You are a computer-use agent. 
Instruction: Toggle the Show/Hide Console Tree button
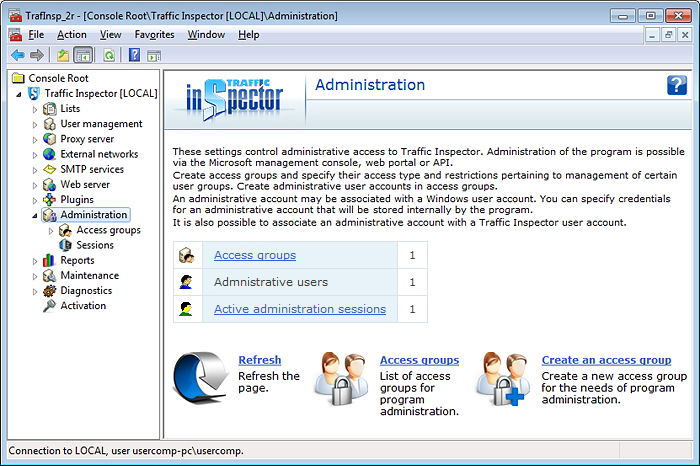point(83,55)
